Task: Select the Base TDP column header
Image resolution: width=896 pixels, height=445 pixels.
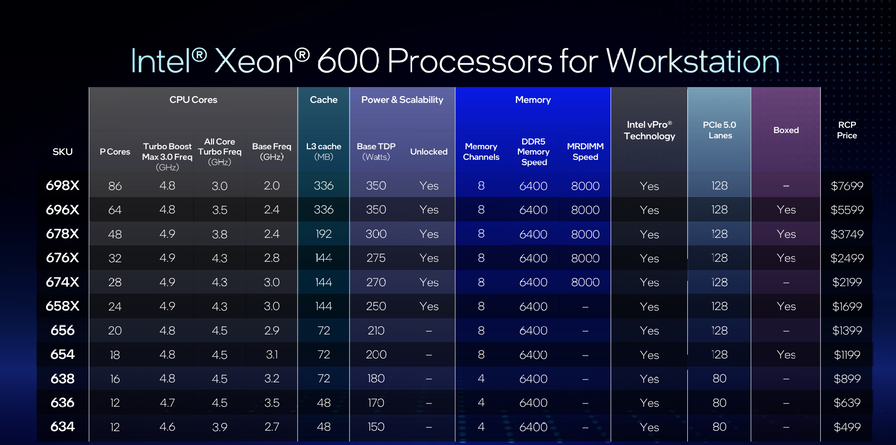Action: coord(376,152)
